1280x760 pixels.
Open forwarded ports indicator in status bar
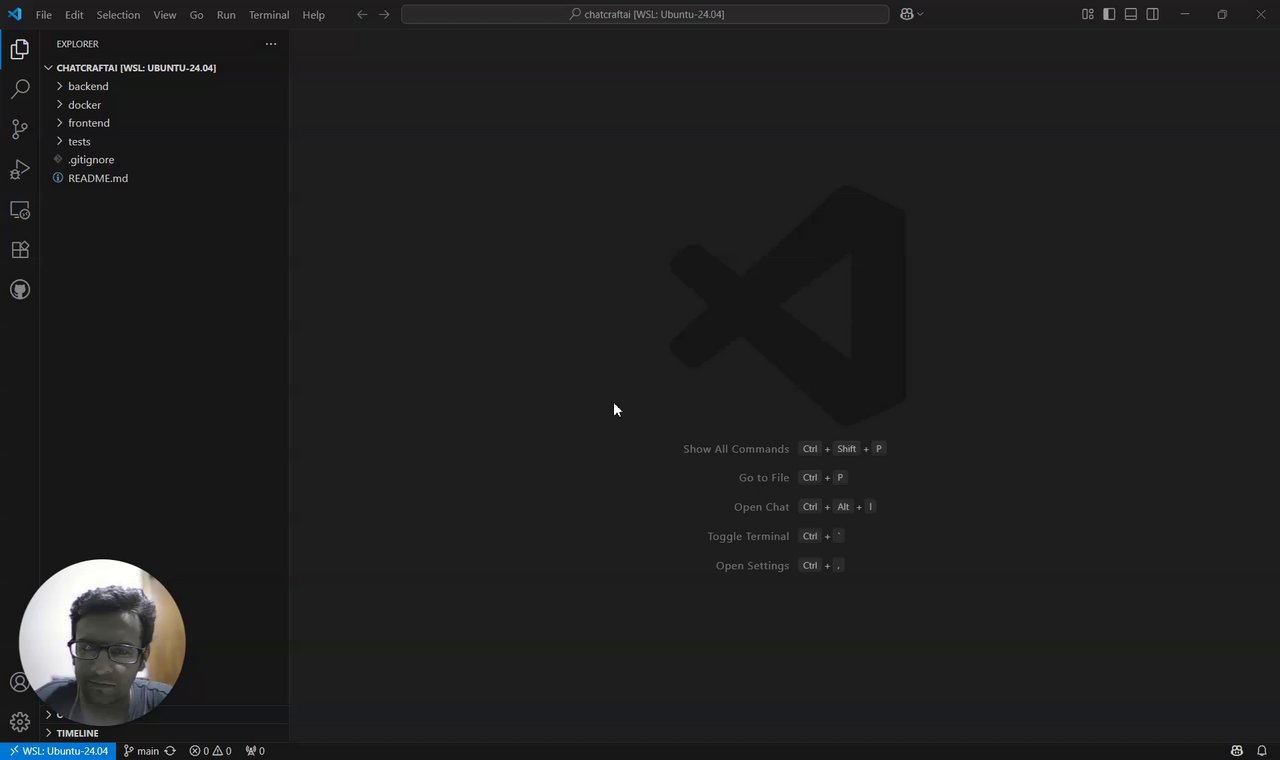coord(255,751)
